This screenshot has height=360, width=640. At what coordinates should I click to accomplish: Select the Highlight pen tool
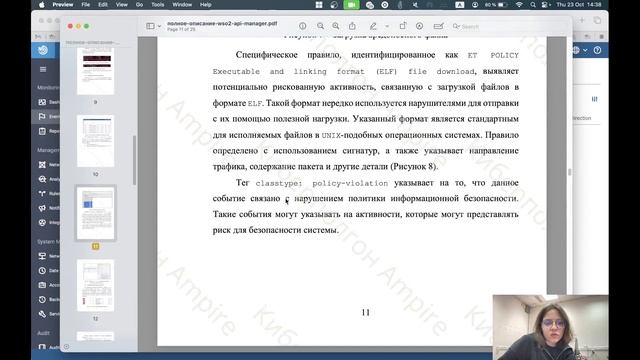tap(373, 26)
